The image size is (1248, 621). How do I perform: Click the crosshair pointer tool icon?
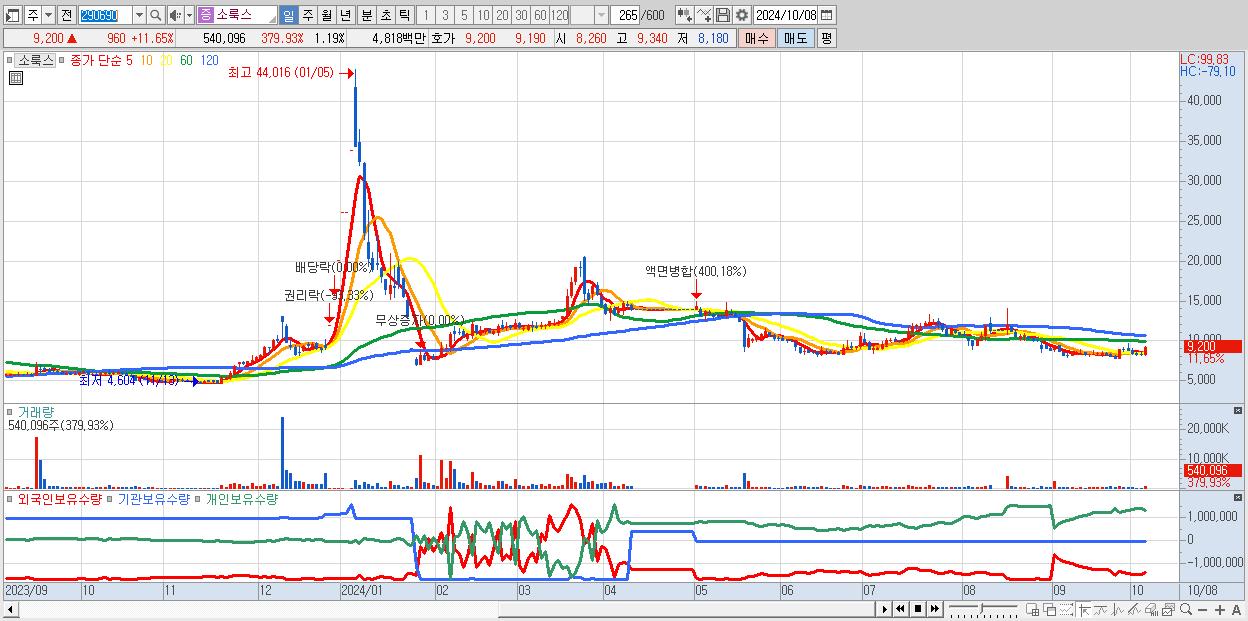tap(1084, 610)
